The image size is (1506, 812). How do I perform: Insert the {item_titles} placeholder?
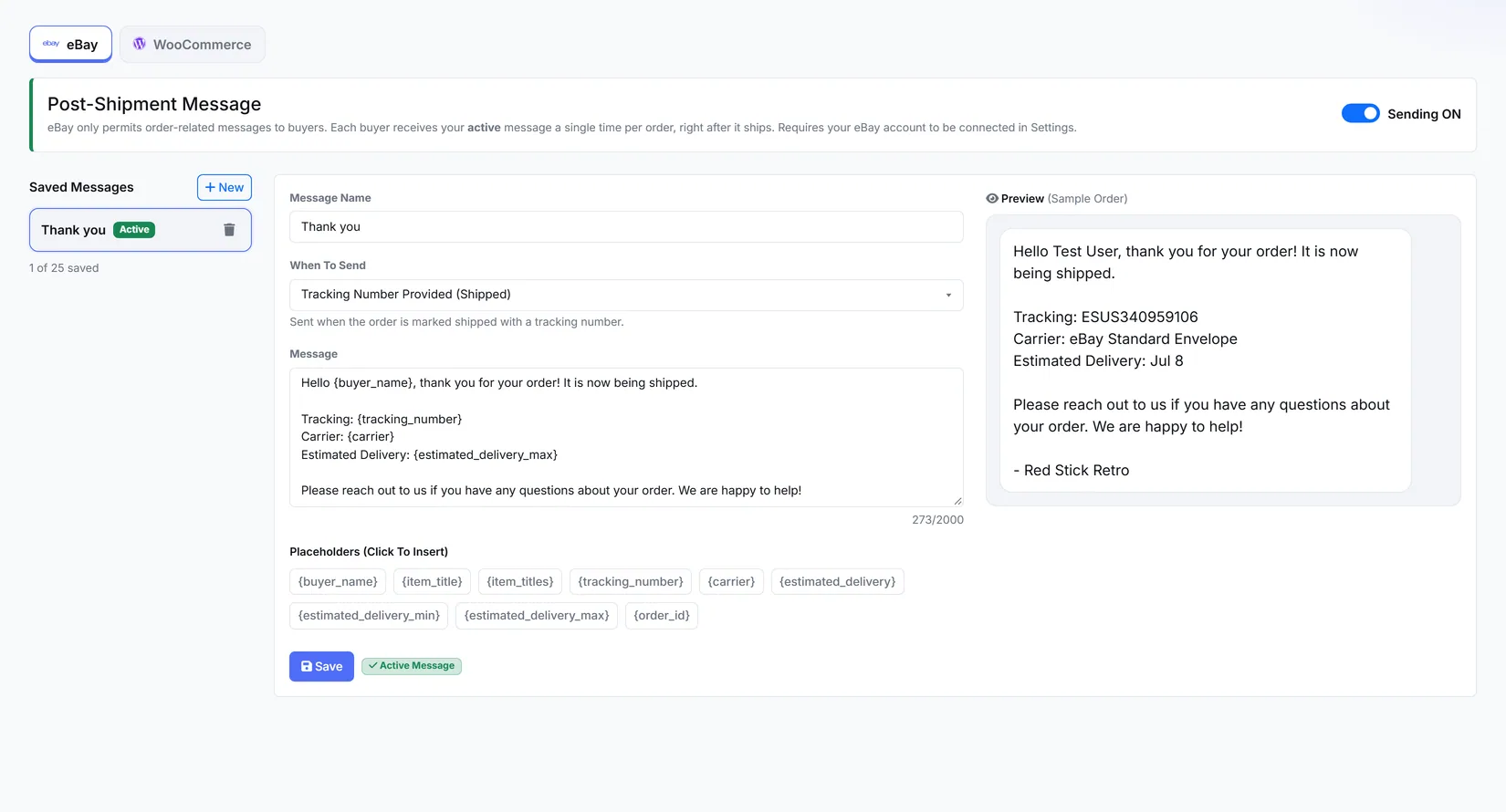[520, 582]
